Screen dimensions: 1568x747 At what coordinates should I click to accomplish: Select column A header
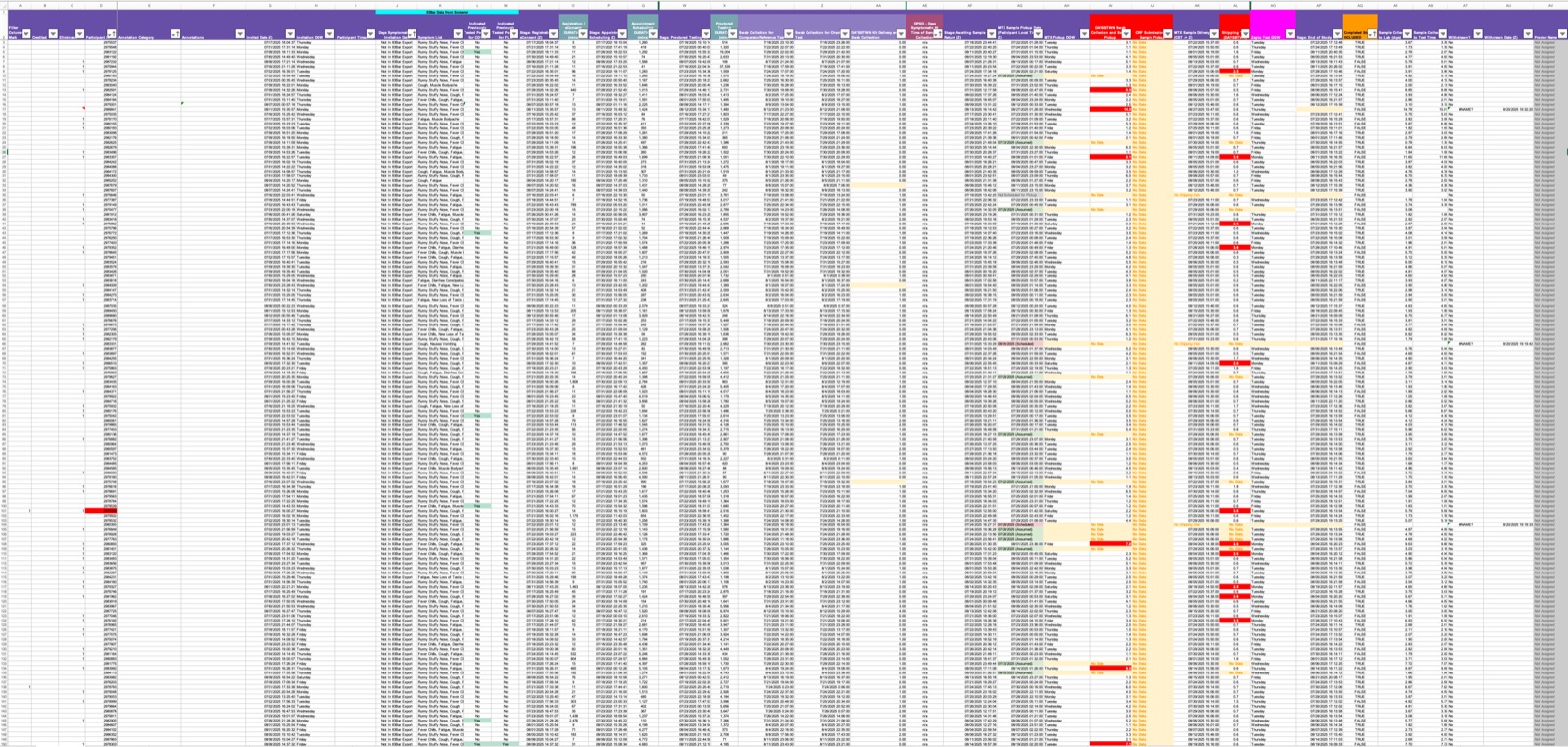(19, 5)
